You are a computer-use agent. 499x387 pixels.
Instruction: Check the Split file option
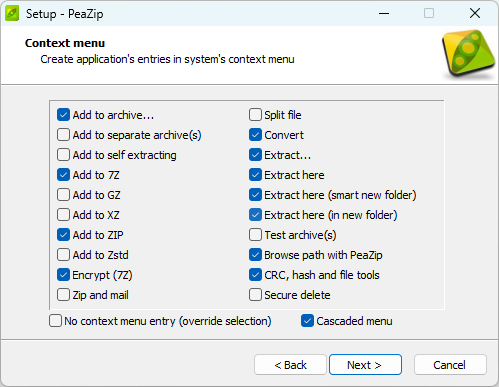tap(255, 115)
